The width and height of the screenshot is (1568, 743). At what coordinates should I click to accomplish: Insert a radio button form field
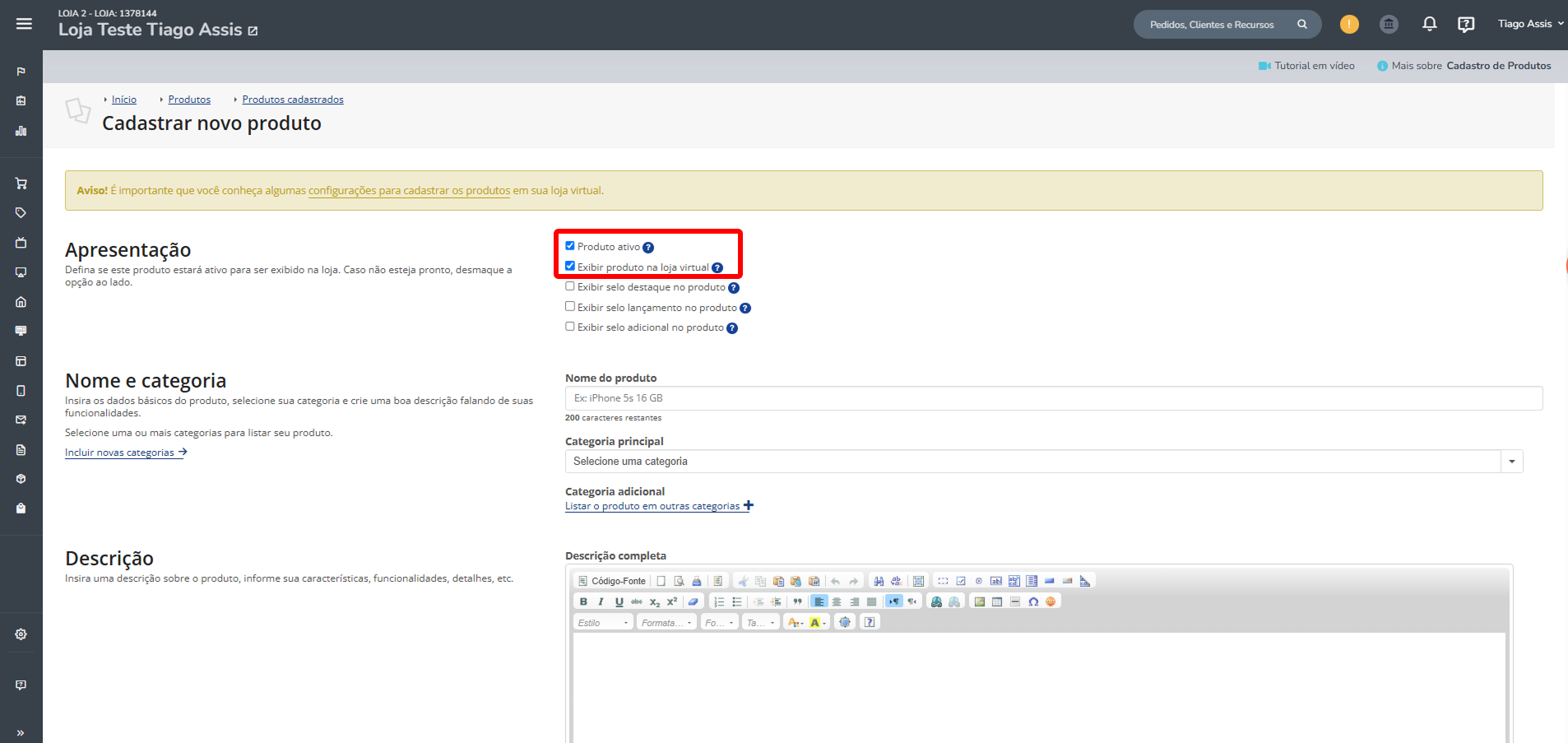point(979,581)
